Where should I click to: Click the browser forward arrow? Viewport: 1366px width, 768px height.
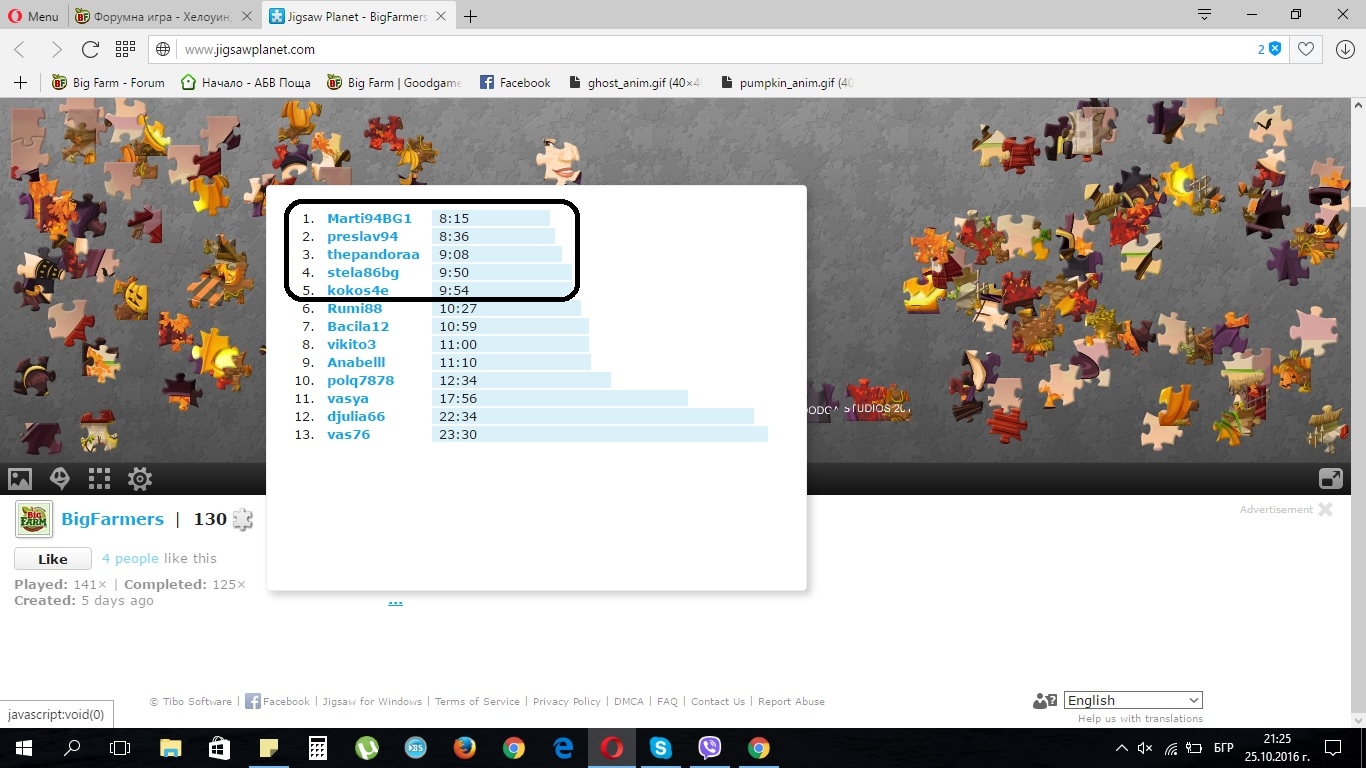click(56, 49)
